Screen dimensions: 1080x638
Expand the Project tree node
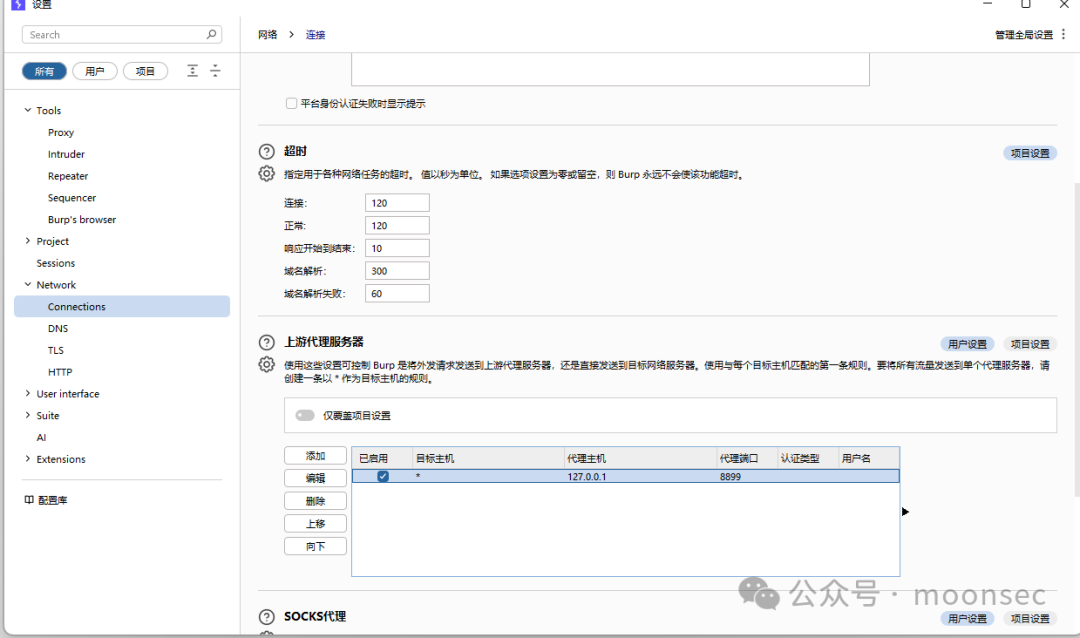28,240
